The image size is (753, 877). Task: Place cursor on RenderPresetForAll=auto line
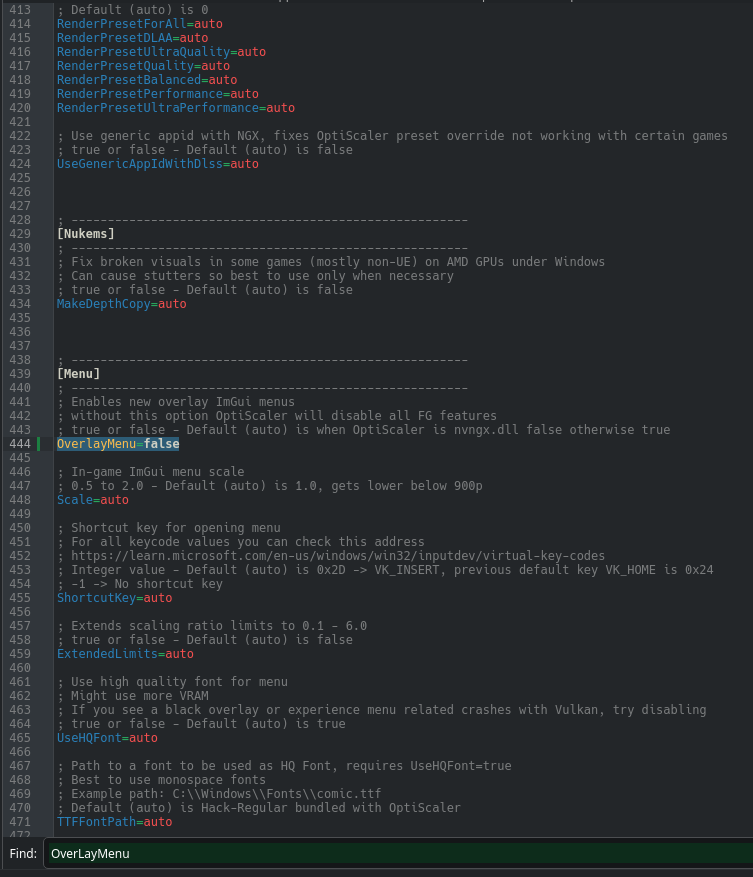(x=140, y=24)
